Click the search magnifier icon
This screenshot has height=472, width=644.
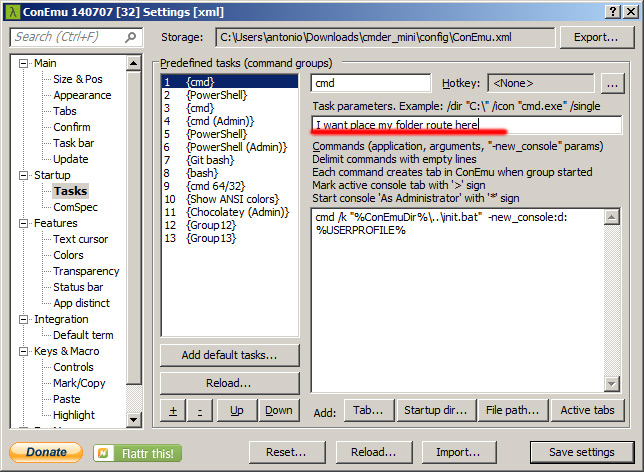click(131, 37)
